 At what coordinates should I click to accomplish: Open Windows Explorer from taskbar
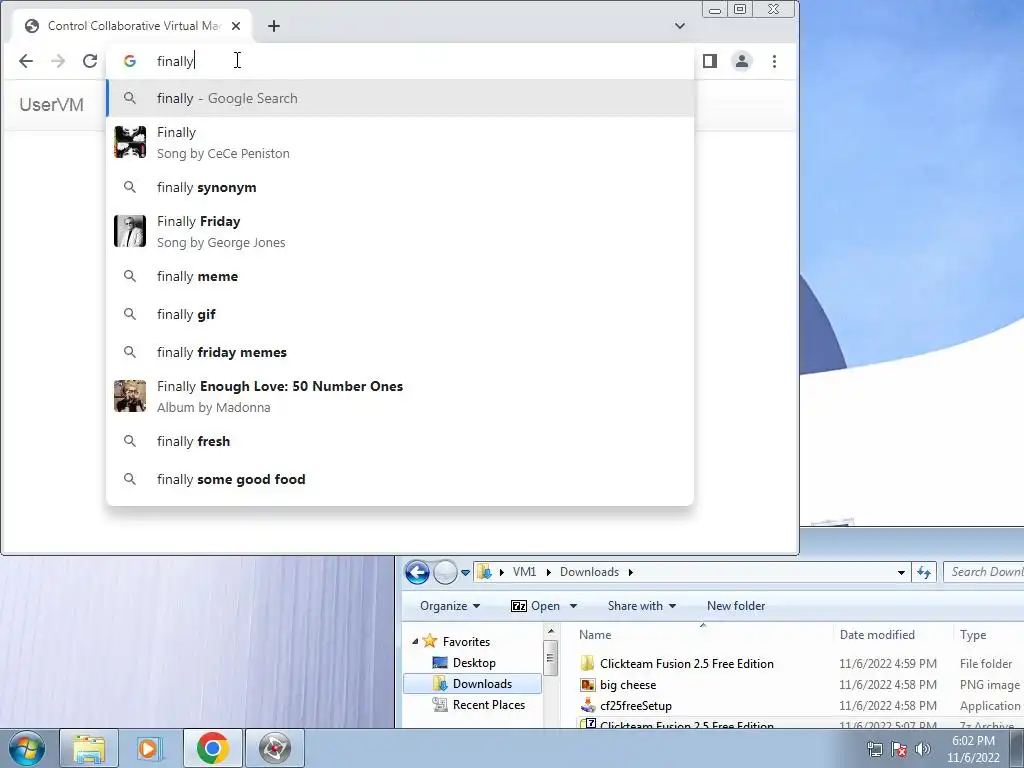pyautogui.click(x=89, y=748)
